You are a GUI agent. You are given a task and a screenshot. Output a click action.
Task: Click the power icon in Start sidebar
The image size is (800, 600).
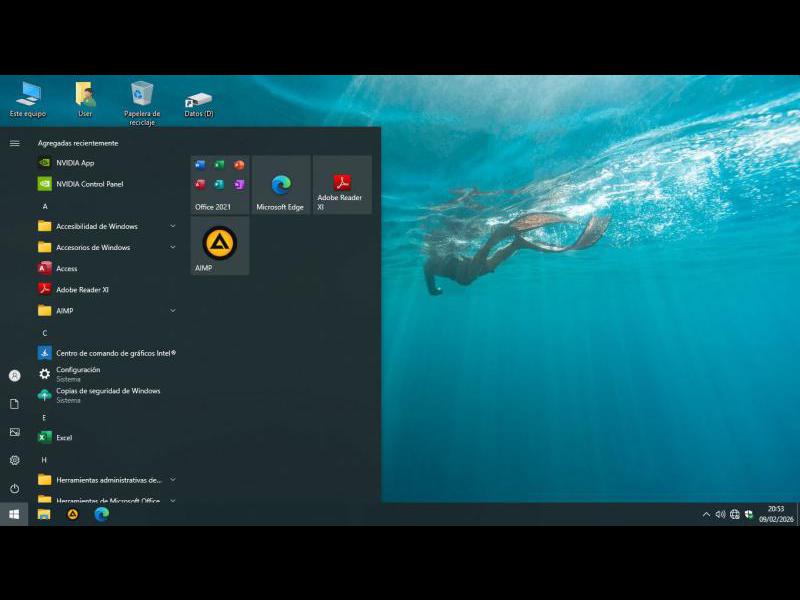(14, 488)
